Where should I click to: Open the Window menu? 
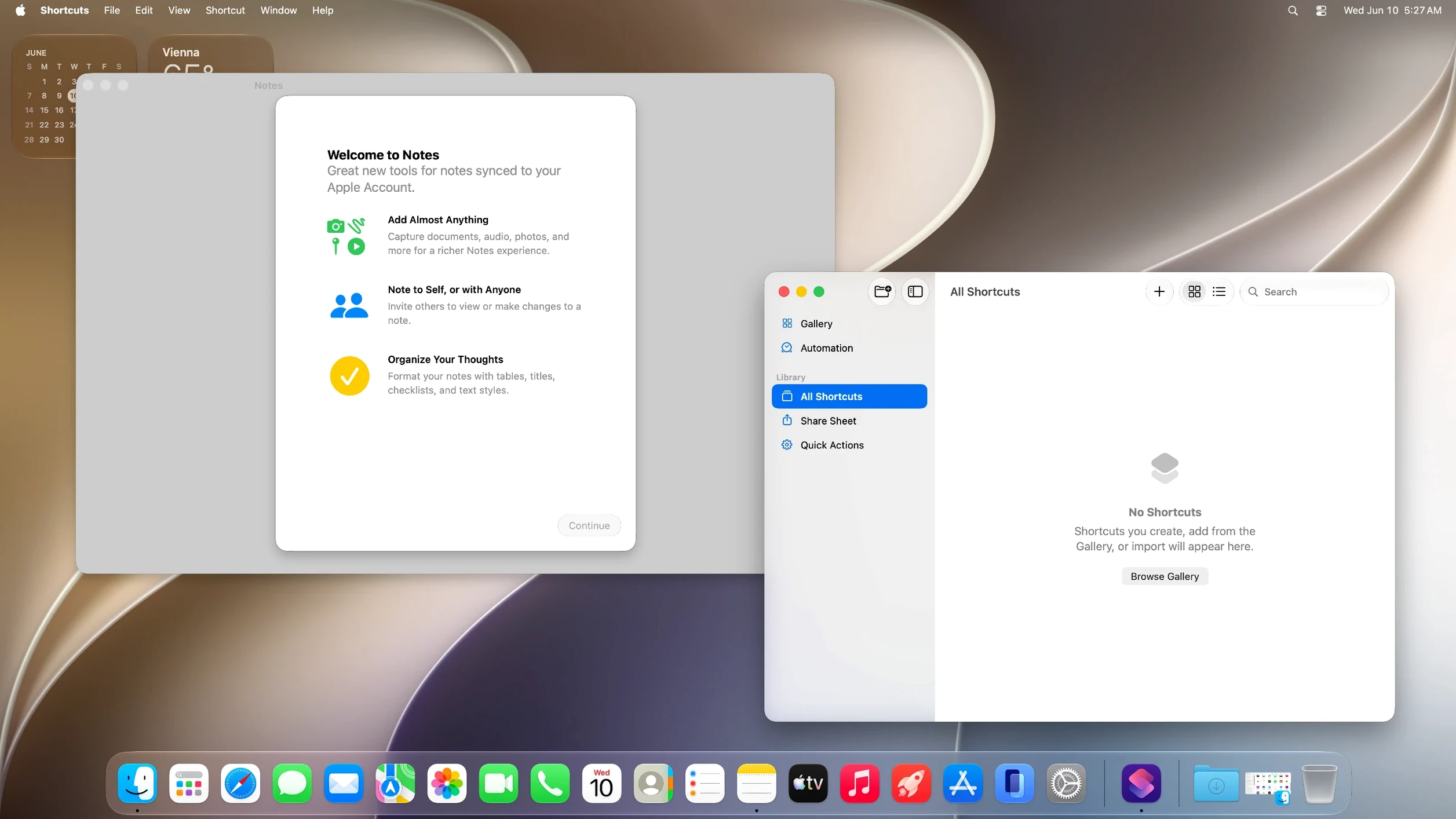(278, 10)
